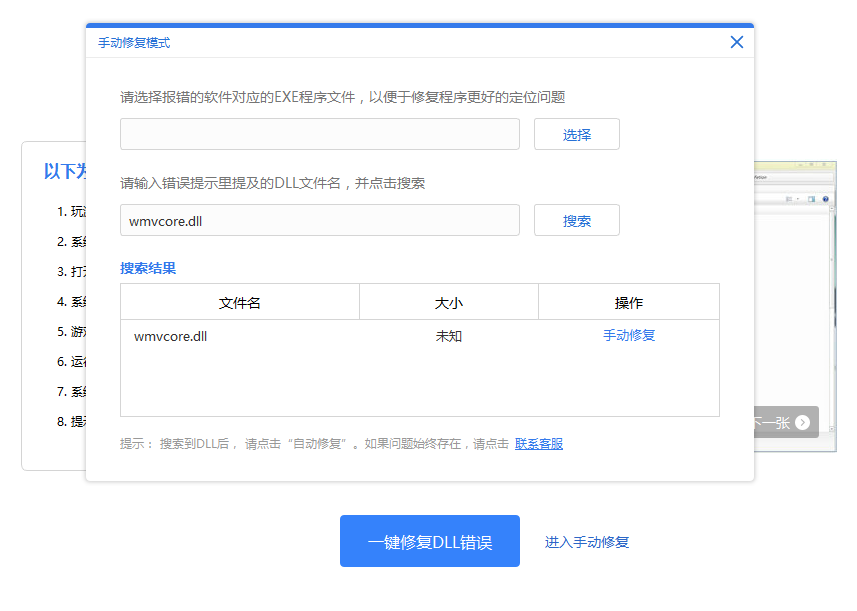Screen dimensions: 857x611
Task: Click the blue split-view icon in preview toolbar
Action: [810, 199]
